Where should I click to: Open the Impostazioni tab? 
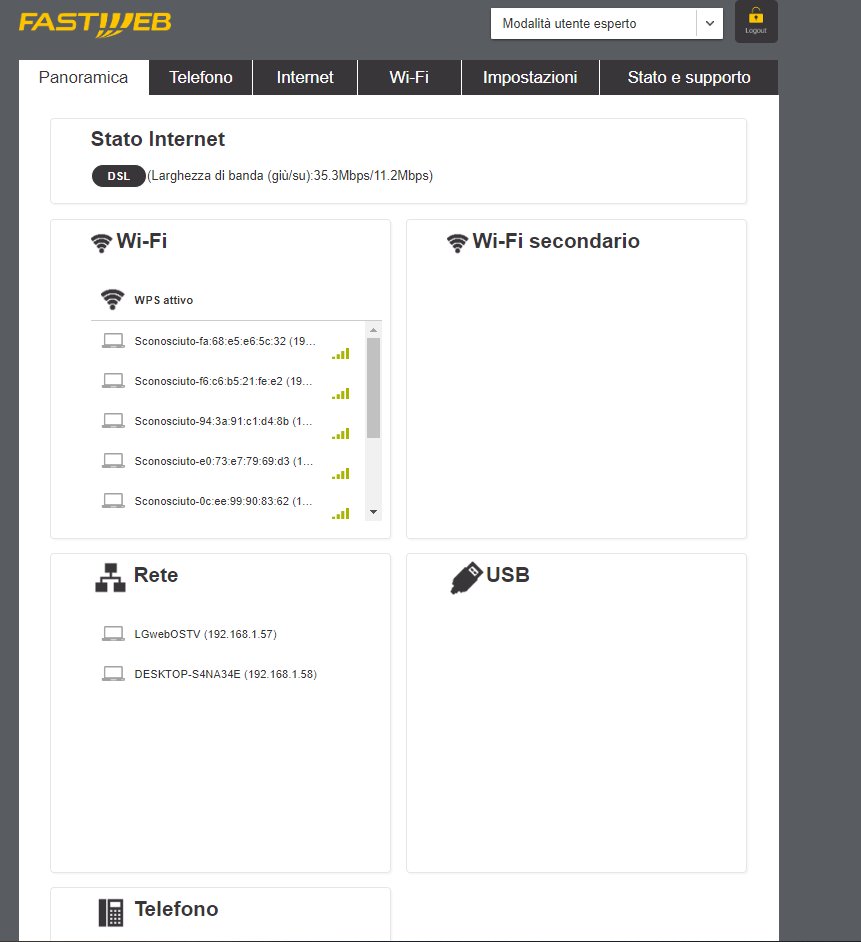pyautogui.click(x=530, y=77)
